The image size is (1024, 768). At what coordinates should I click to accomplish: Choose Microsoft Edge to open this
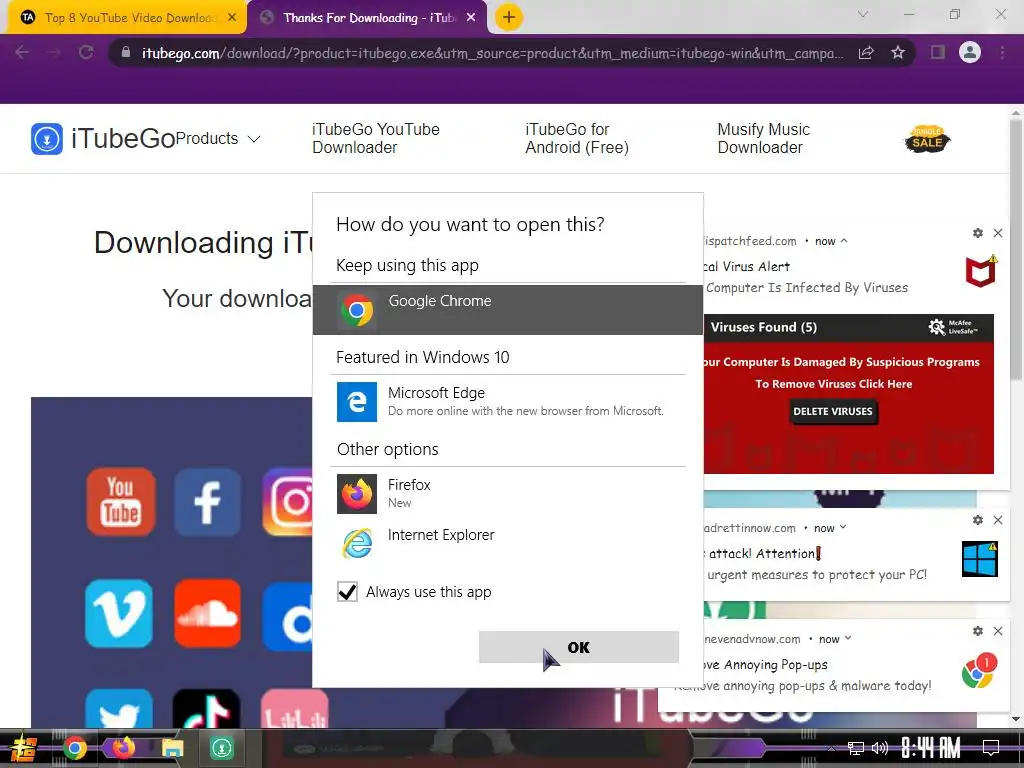point(507,401)
